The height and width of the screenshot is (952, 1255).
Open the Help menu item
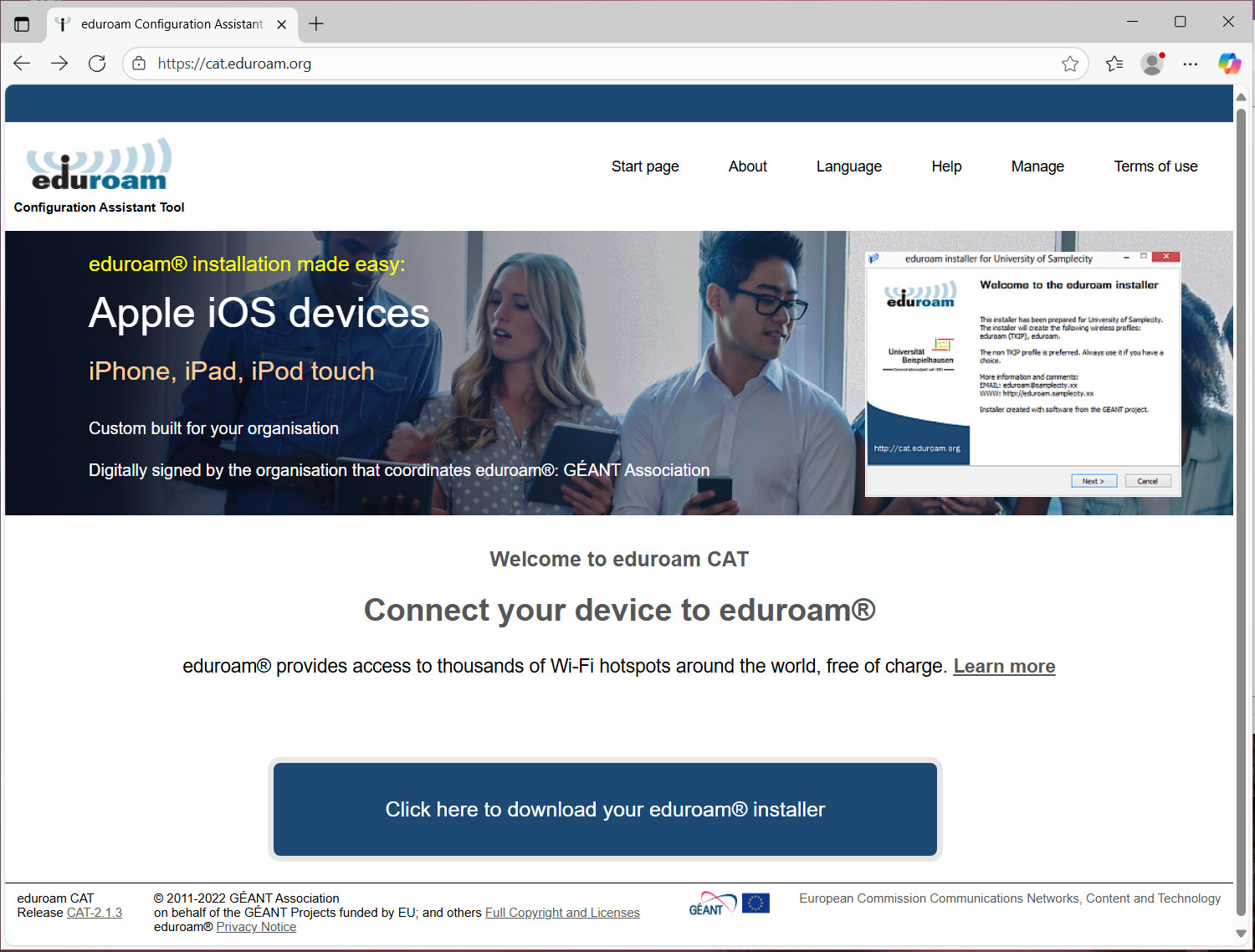pos(946,166)
